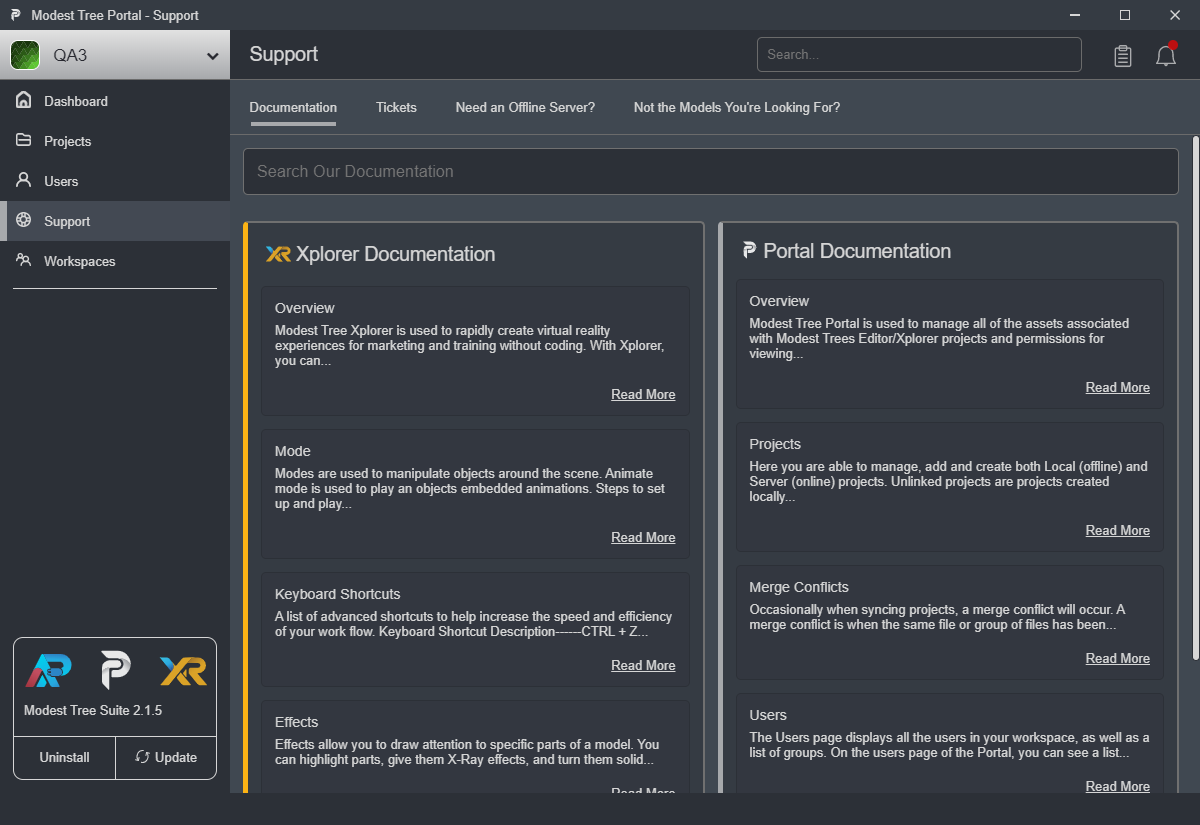Click the Modest Tree Editor AR logo
1200x825 pixels.
(x=48, y=671)
